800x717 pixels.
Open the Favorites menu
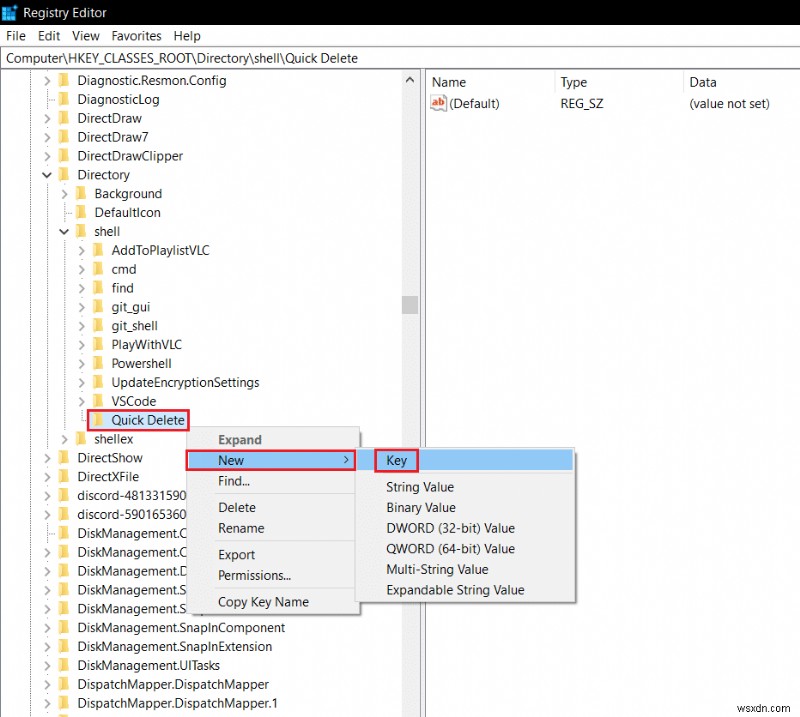coord(136,35)
